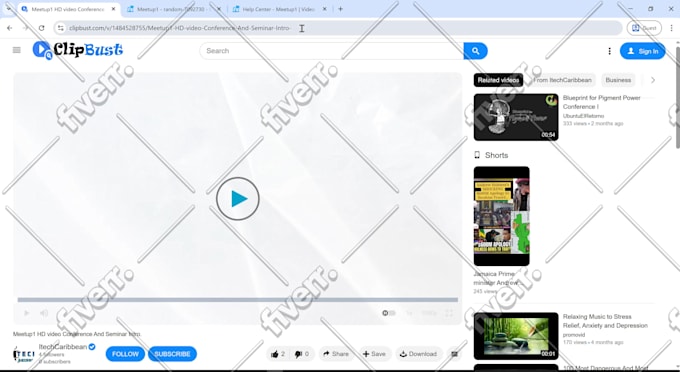This screenshot has height=372, width=680.
Task: Open the three-dot options menu in header
Action: click(609, 51)
